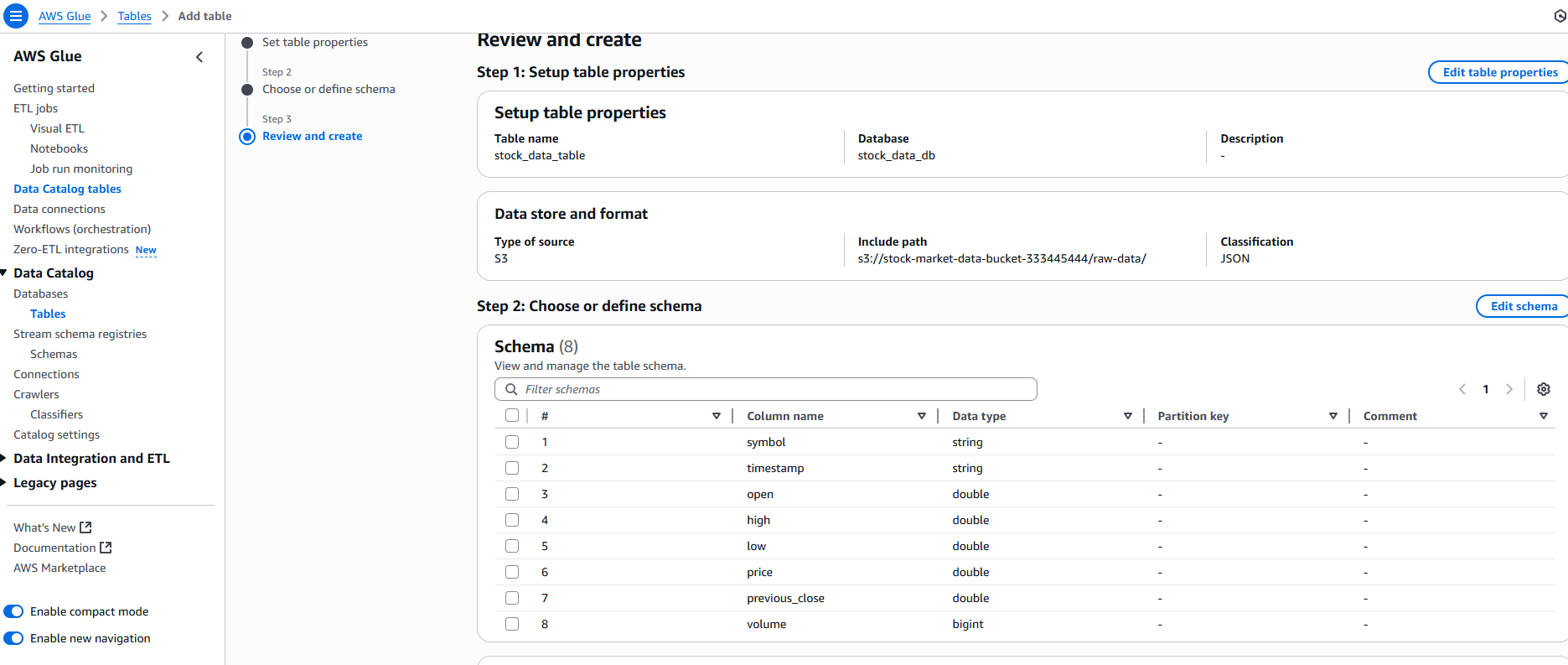Click stock_data_db database value

point(896,155)
